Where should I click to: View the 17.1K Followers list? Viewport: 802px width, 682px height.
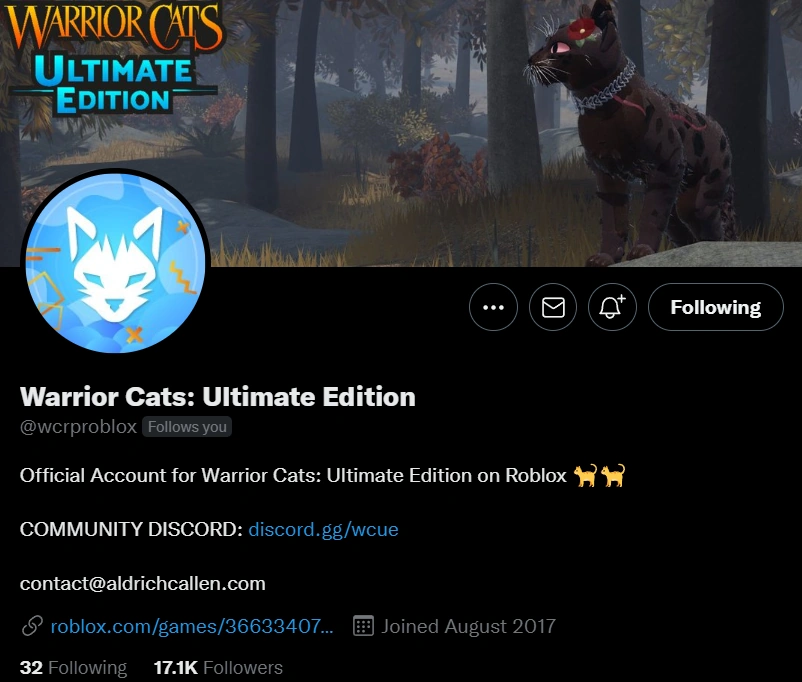tap(218, 668)
